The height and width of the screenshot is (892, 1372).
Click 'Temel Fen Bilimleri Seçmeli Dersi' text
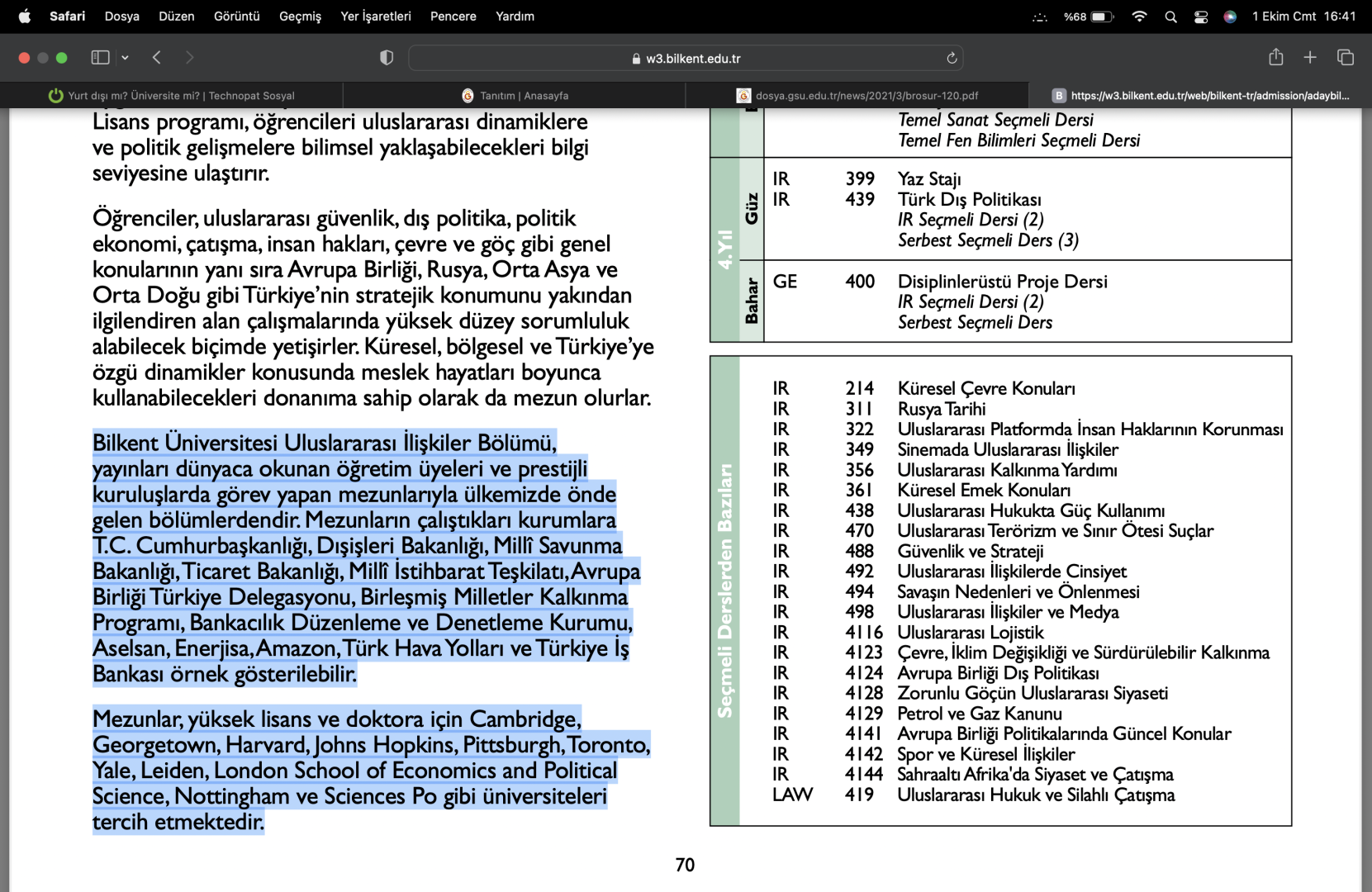pos(1019,140)
